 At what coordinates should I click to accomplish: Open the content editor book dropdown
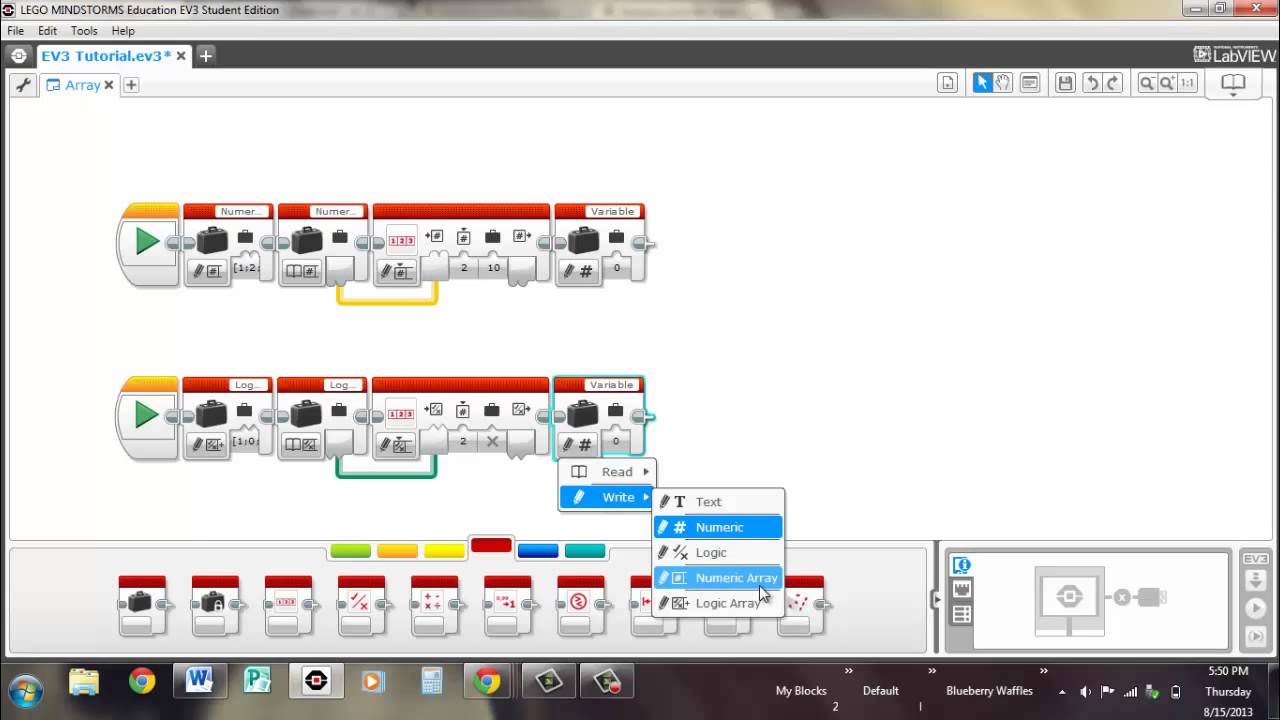(1233, 85)
